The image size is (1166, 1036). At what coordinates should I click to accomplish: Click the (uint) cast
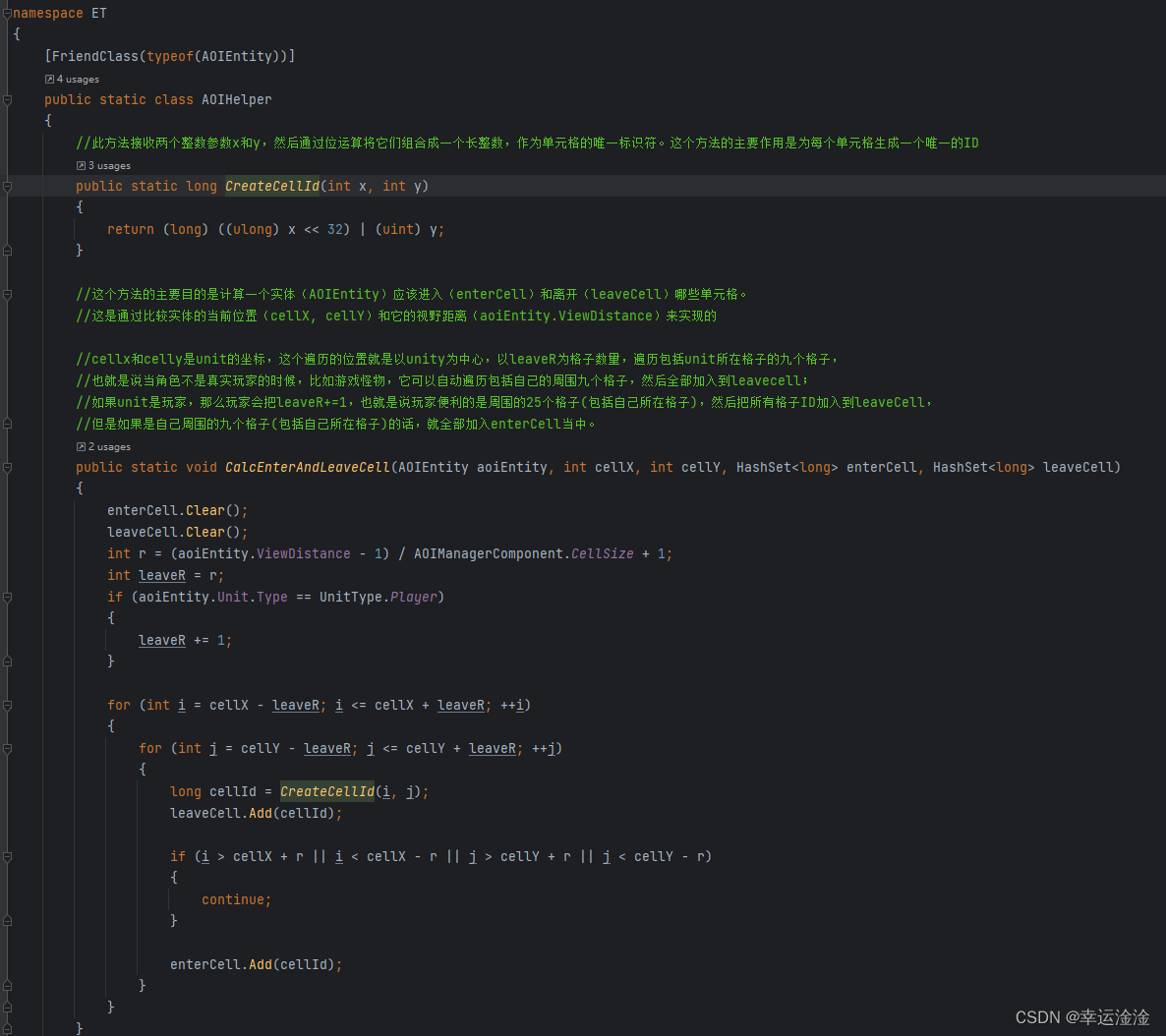[398, 229]
